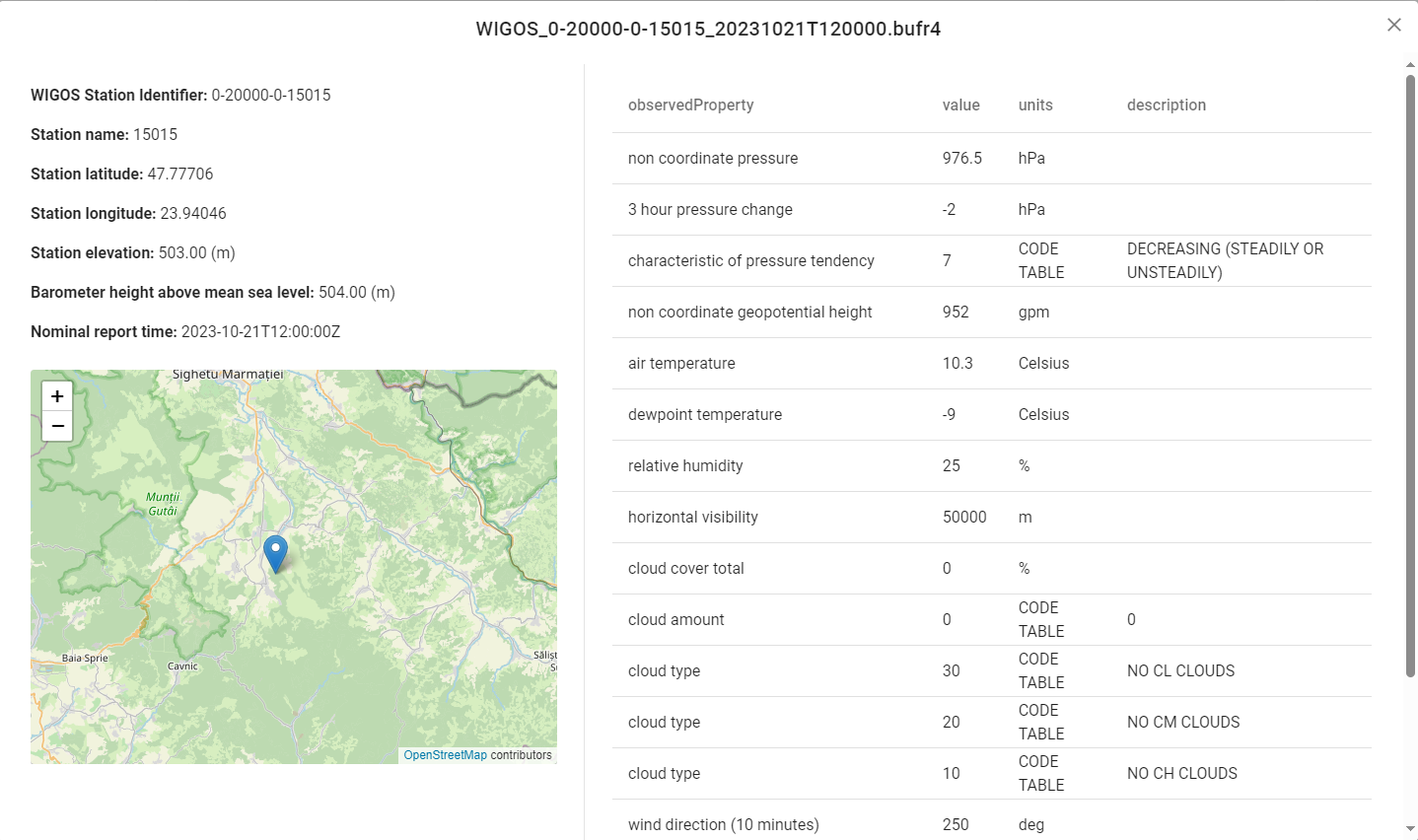The height and width of the screenshot is (840, 1418).
Task: Click the hPa unit of pressure change
Action: tap(1031, 210)
